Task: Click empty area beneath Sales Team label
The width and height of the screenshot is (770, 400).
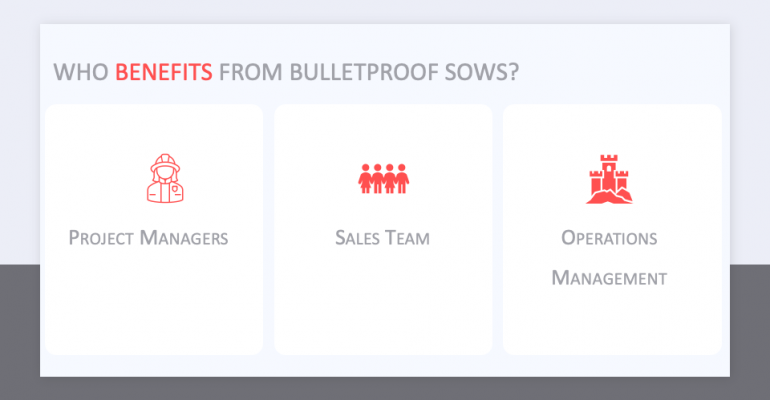Action: 383,305
